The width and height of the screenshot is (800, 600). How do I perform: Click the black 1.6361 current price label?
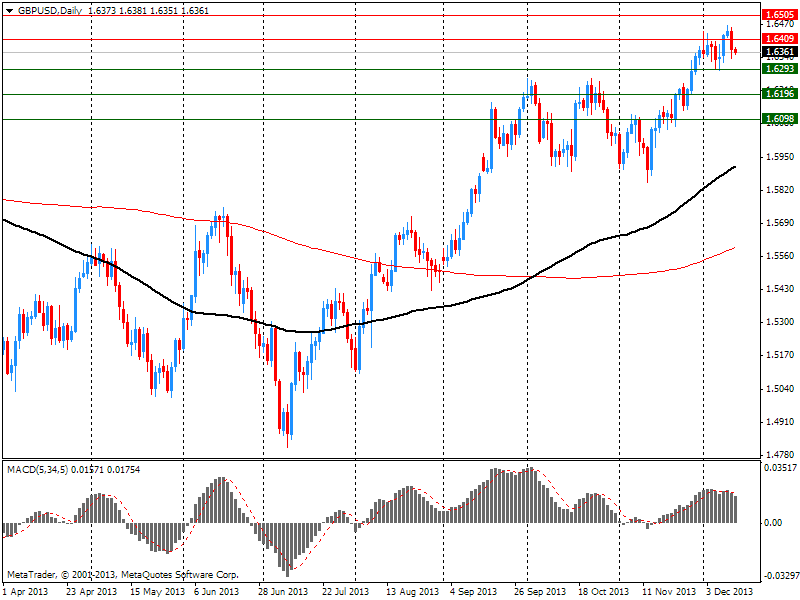coord(779,52)
